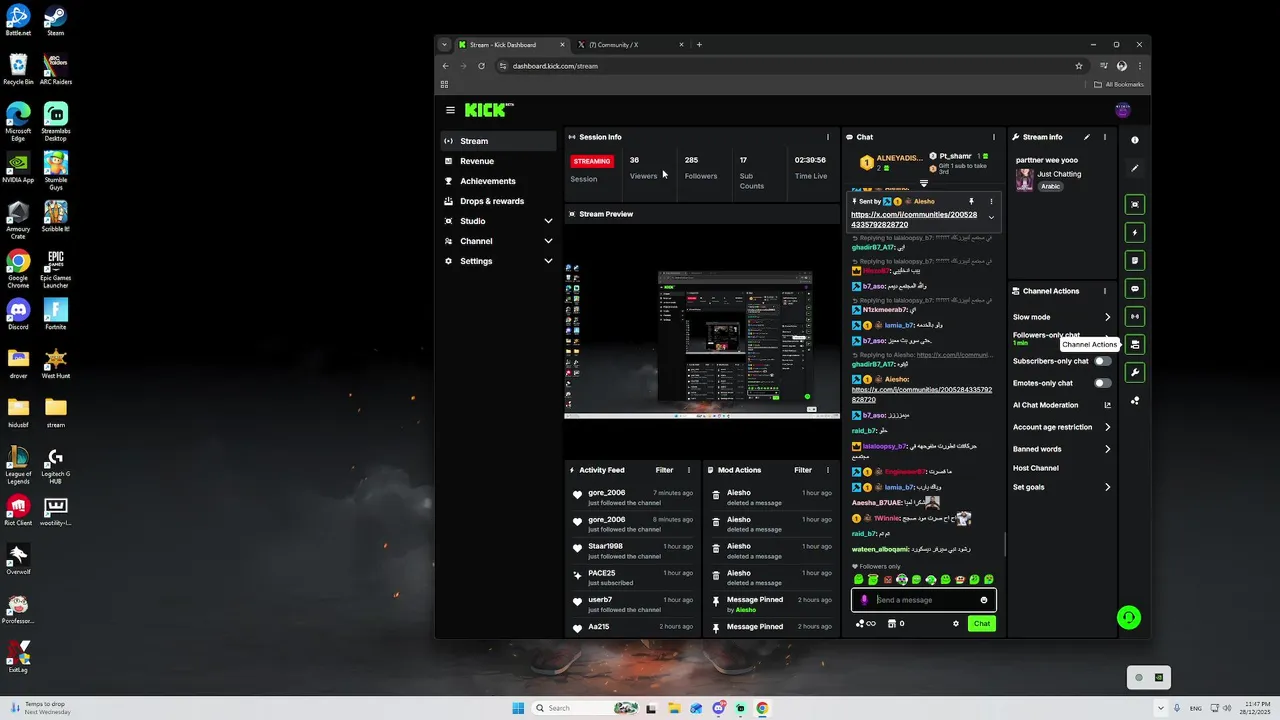Toggle the Channel Actions widget icon in sidebar
The height and width of the screenshot is (720, 1280).
[x=1135, y=344]
